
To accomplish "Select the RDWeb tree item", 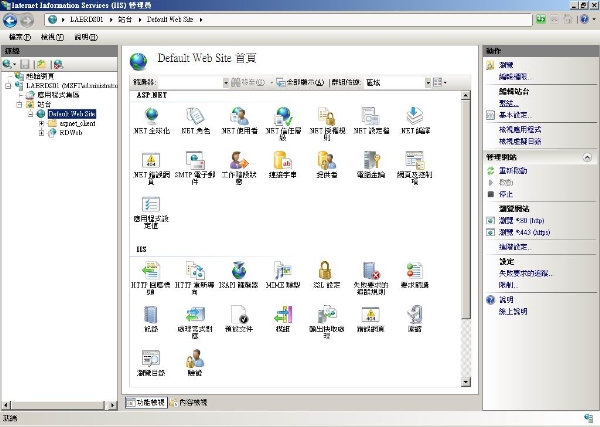I will coord(70,132).
